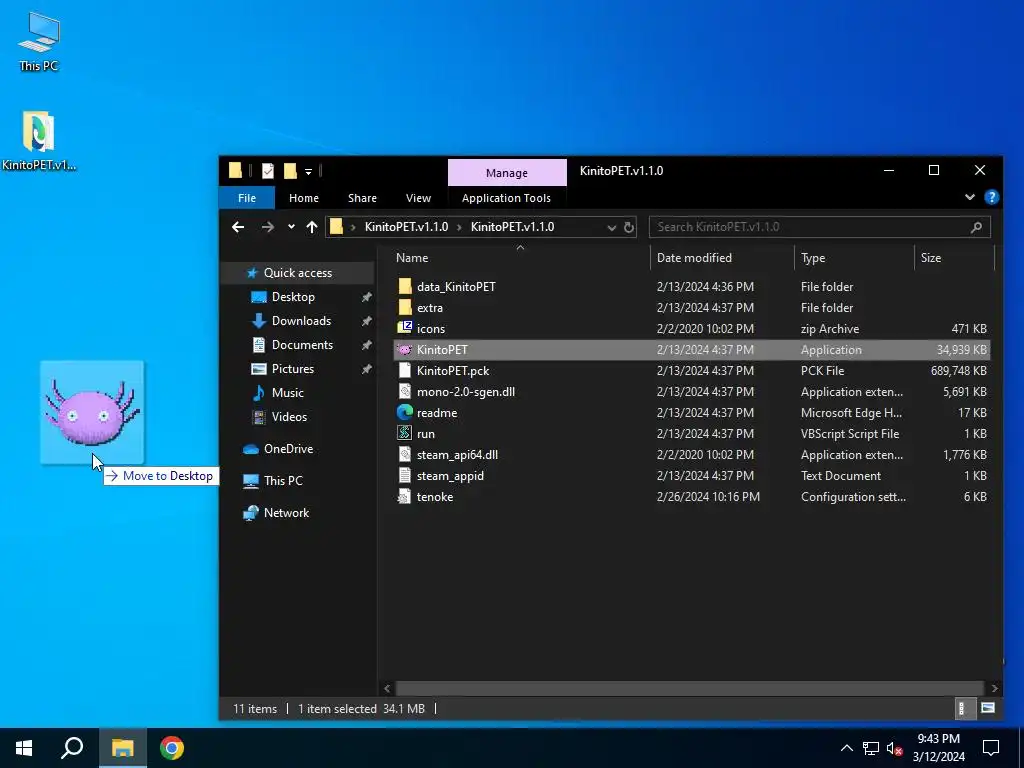Go up one folder level arrow
This screenshot has height=768, width=1024.
tap(312, 227)
